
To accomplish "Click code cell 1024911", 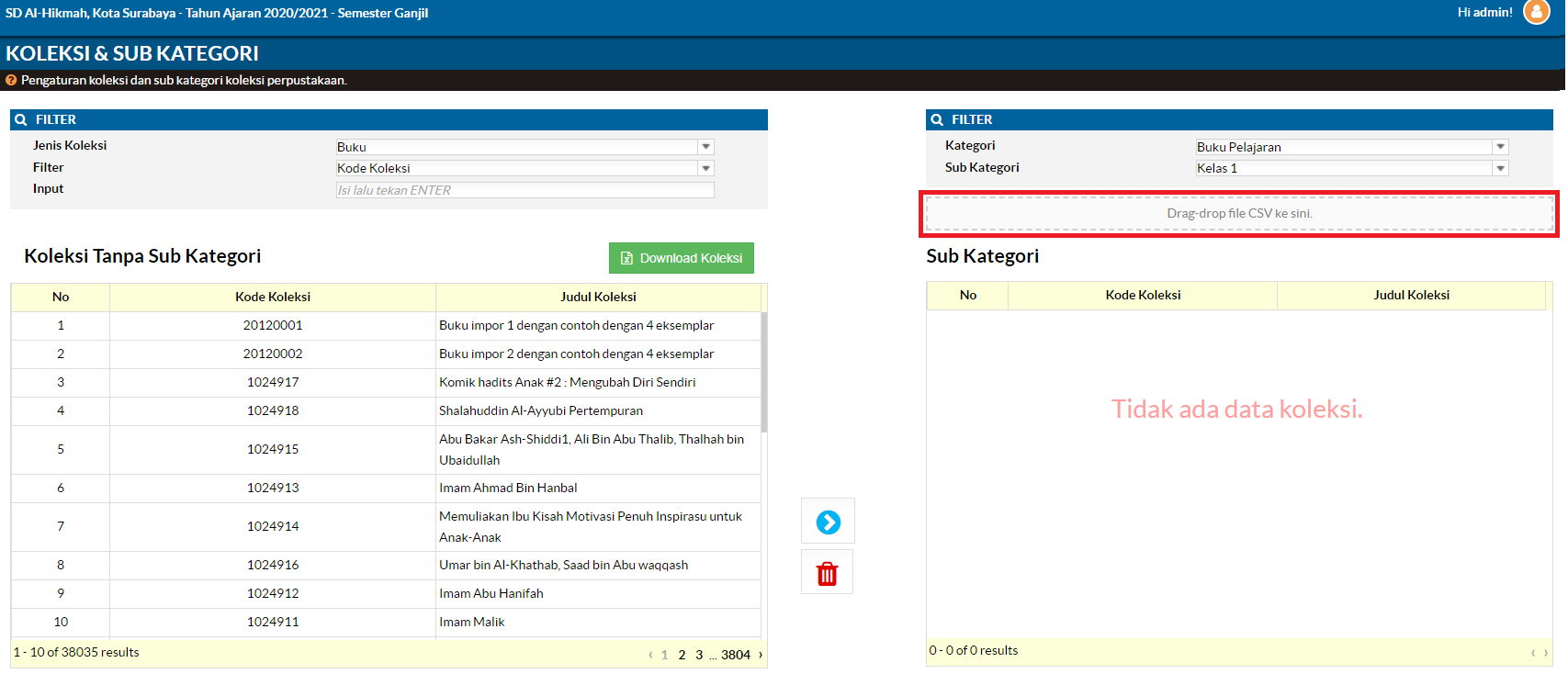I will [x=273, y=623].
